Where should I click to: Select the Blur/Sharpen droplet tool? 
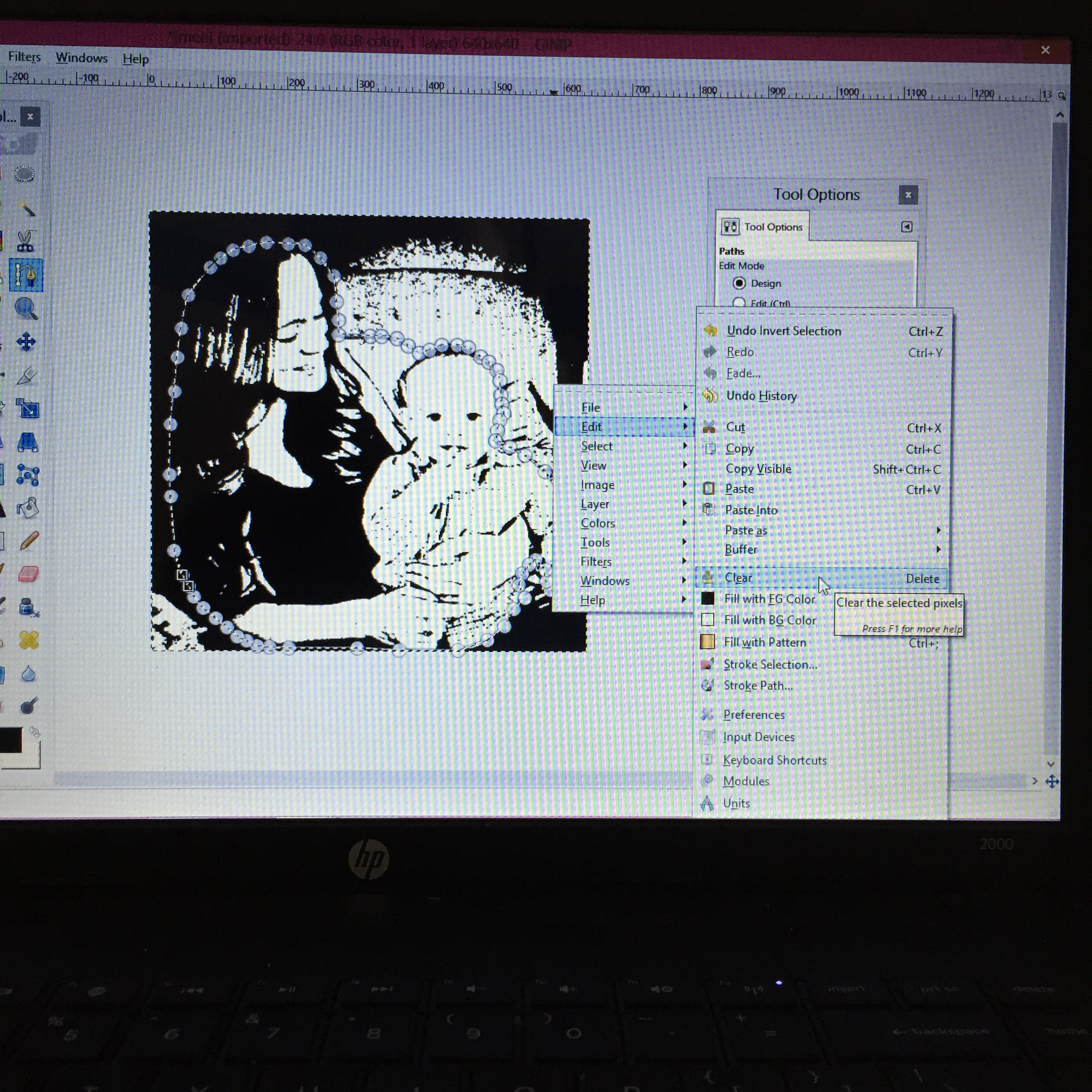29,673
